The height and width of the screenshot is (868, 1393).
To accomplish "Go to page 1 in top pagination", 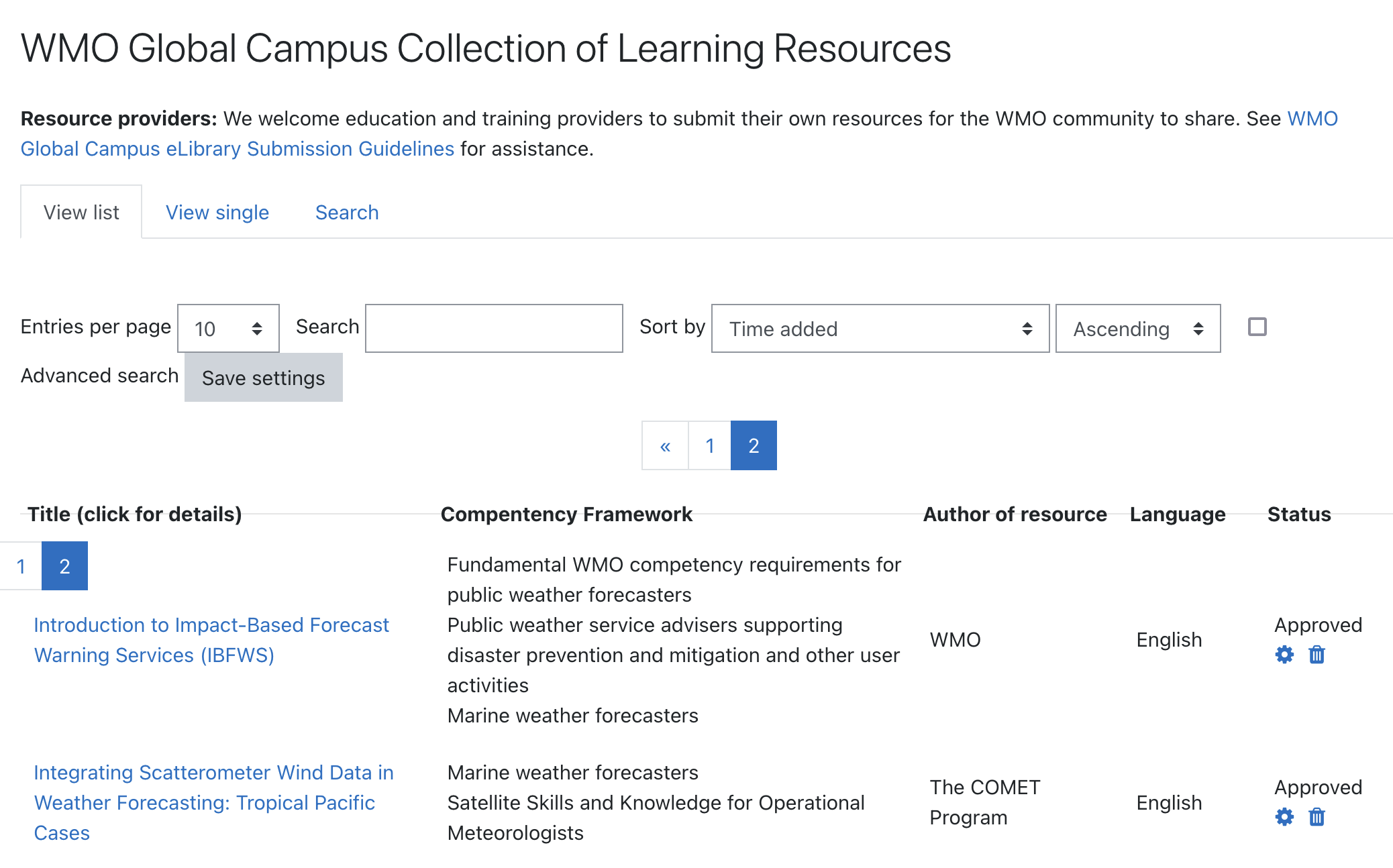I will (x=710, y=445).
